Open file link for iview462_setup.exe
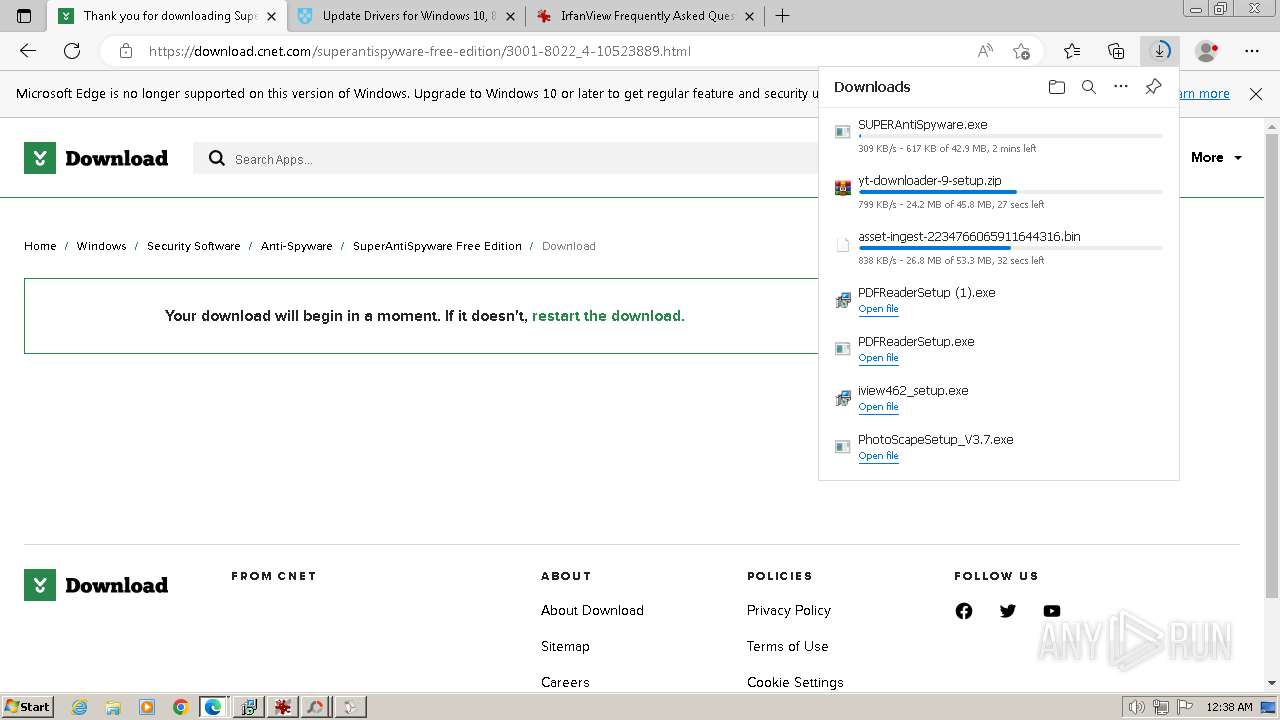1280x720 pixels. 878,407
